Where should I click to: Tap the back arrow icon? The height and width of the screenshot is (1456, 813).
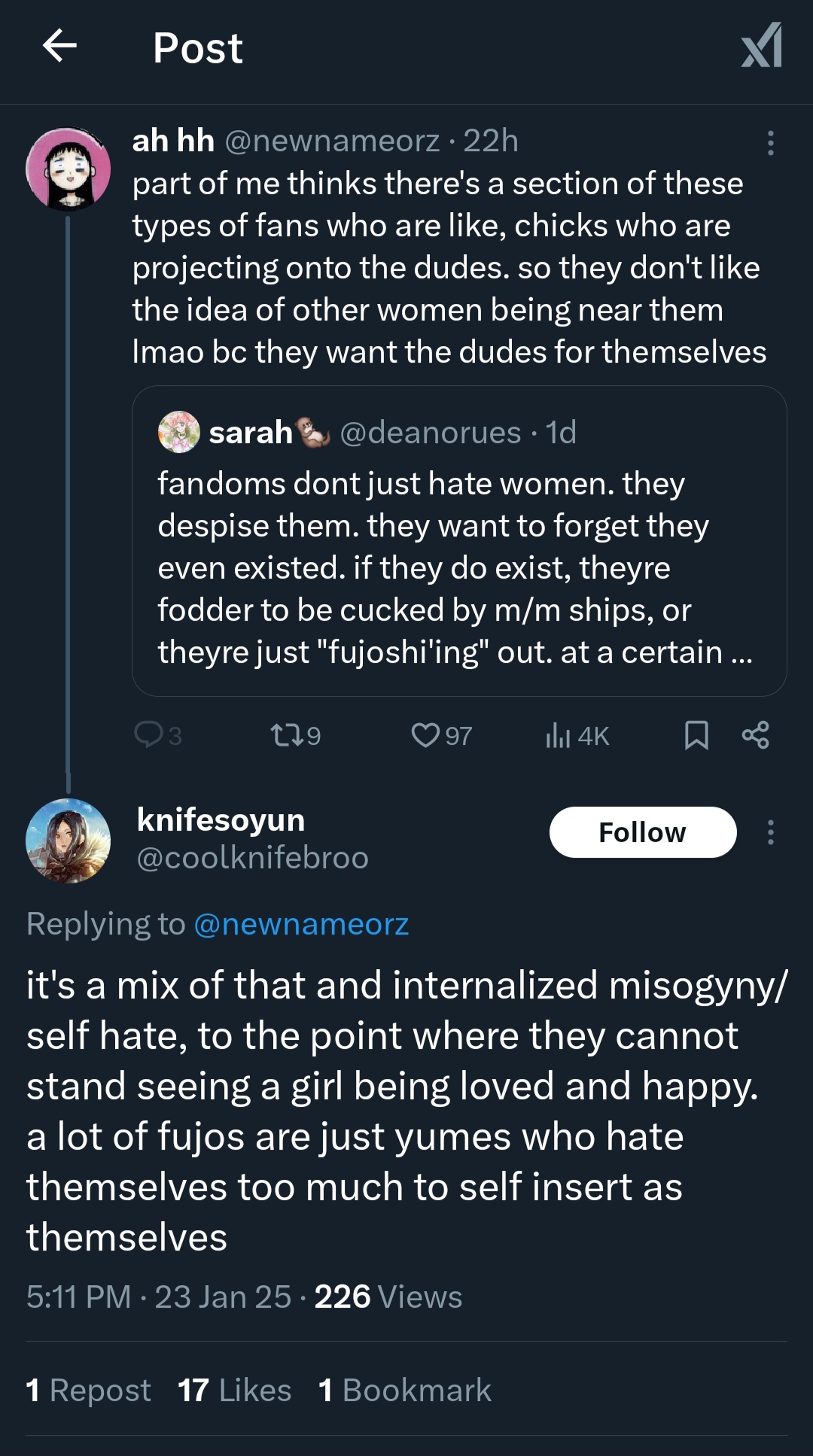coord(60,46)
